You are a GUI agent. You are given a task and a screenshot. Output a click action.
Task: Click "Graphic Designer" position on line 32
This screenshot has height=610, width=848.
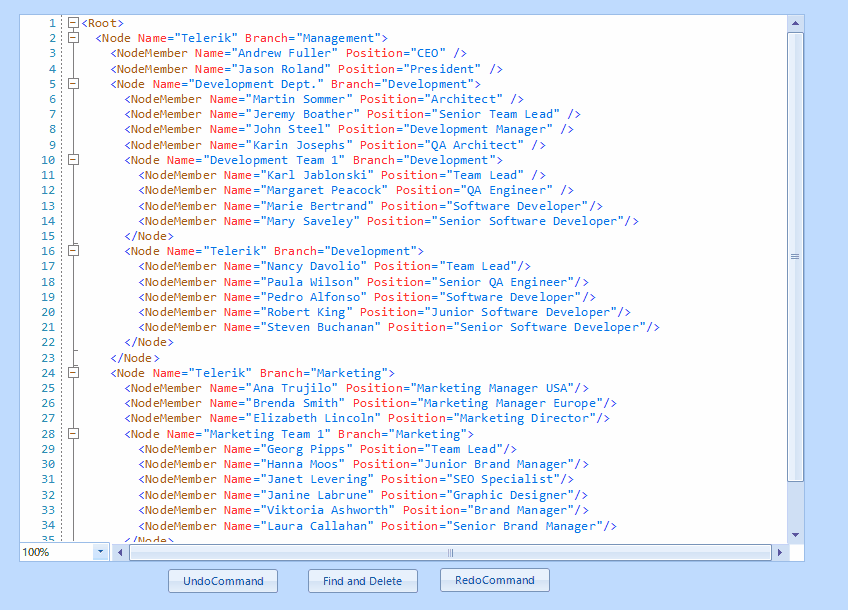[x=510, y=495]
